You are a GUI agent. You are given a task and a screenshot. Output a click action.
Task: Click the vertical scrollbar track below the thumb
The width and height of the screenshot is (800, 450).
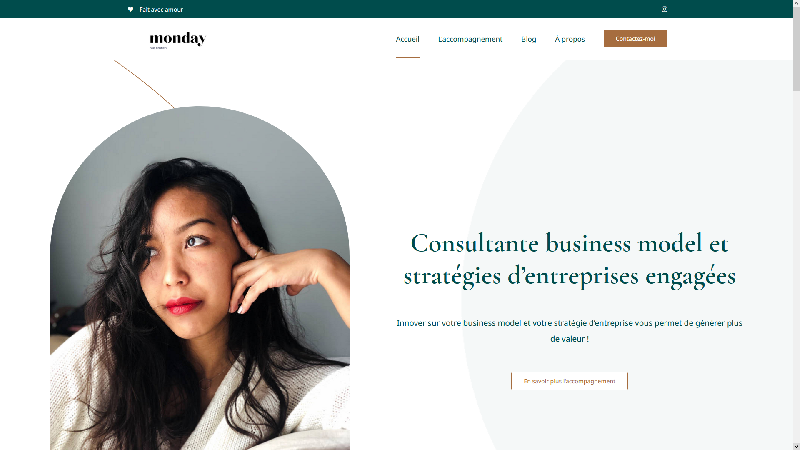796,265
